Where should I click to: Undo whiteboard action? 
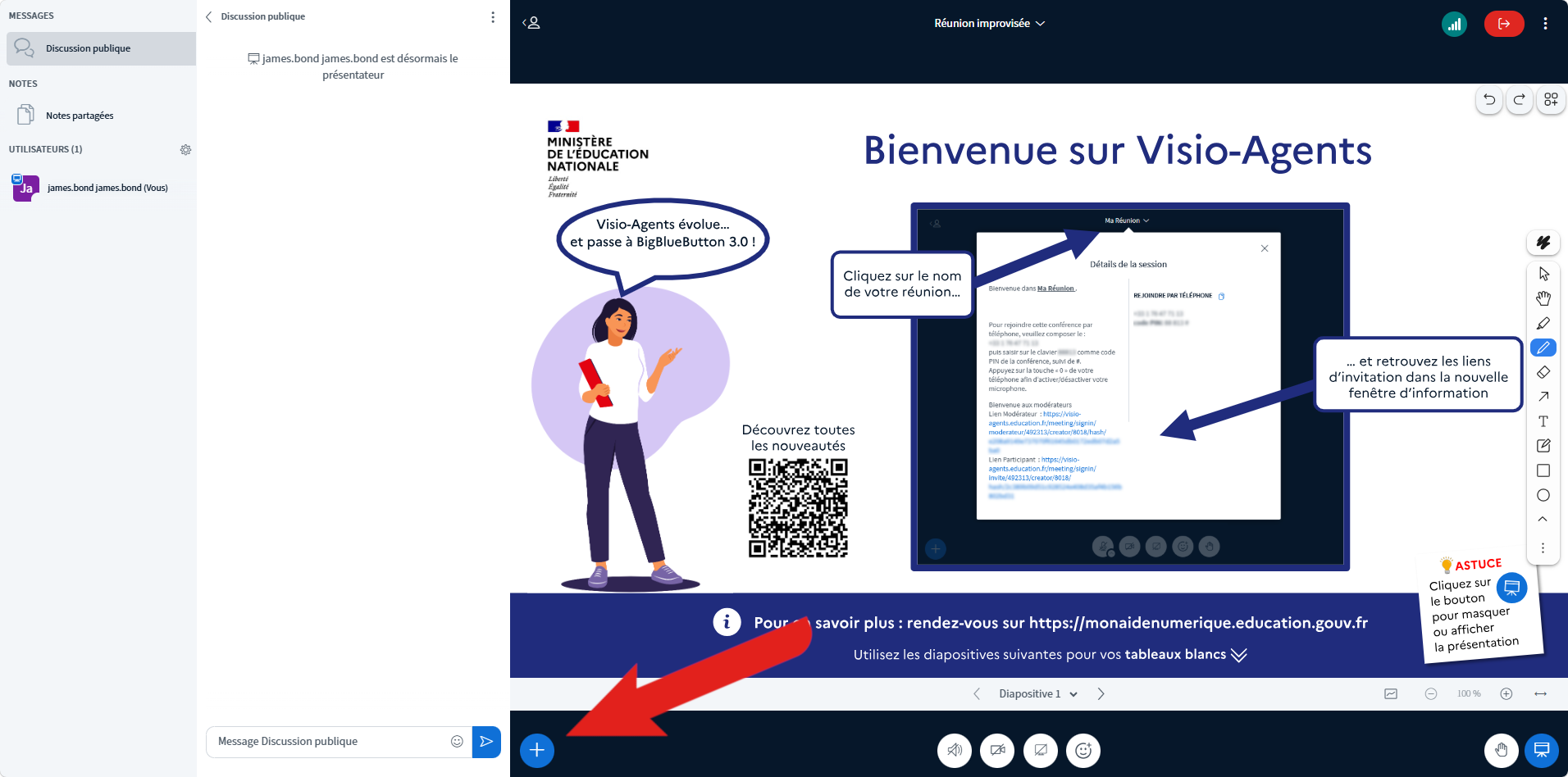click(x=1489, y=99)
